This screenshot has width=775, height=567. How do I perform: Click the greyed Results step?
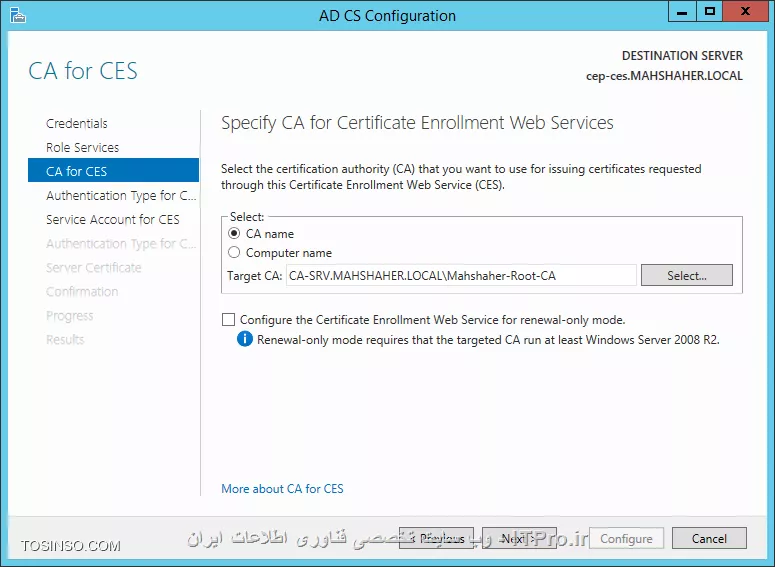point(65,340)
